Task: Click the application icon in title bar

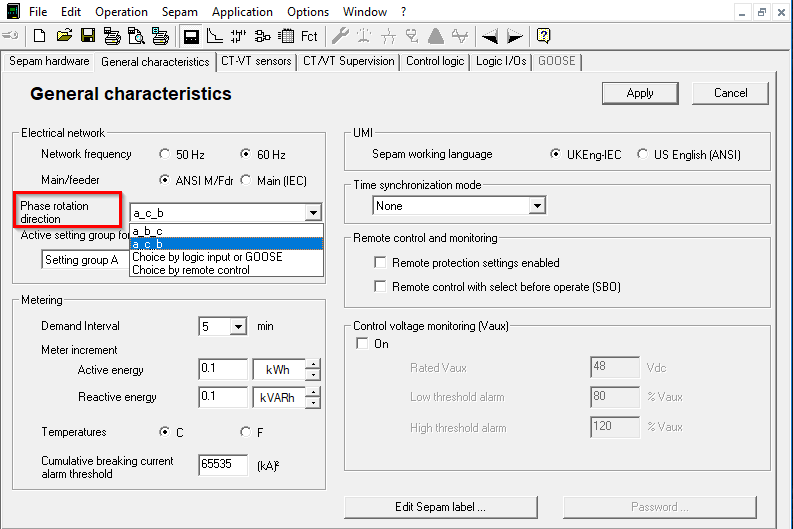Action: [13, 11]
